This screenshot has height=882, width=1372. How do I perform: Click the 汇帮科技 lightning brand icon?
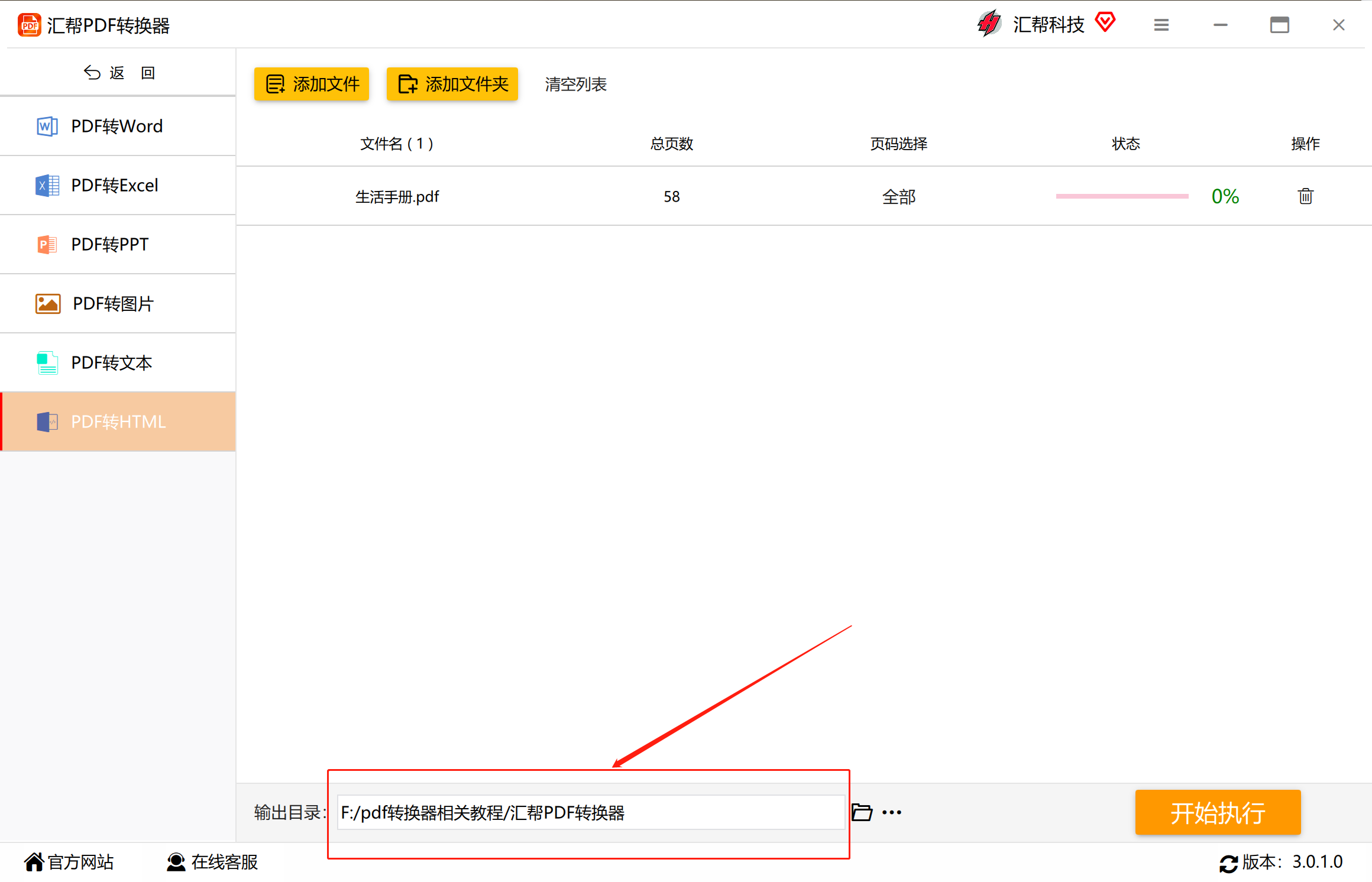pyautogui.click(x=989, y=24)
